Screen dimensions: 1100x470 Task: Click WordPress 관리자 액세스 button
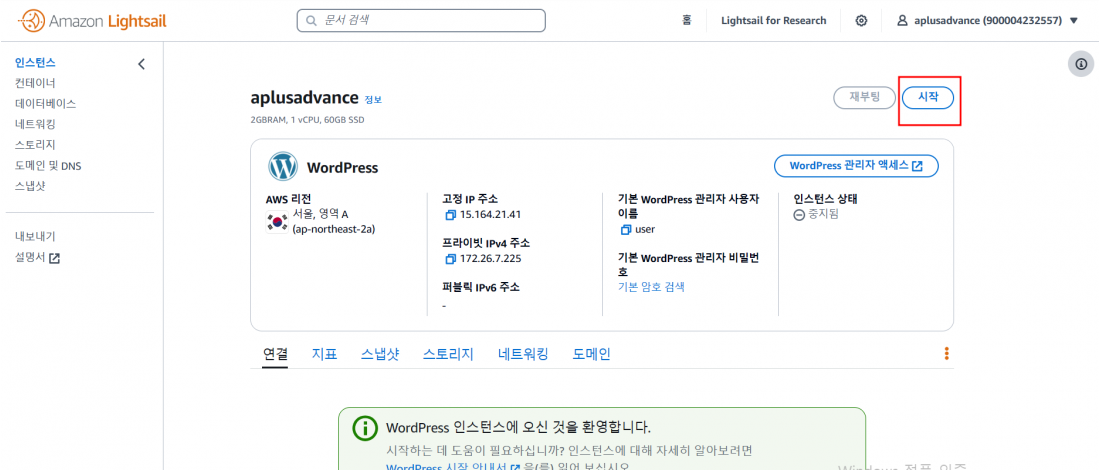tap(857, 166)
